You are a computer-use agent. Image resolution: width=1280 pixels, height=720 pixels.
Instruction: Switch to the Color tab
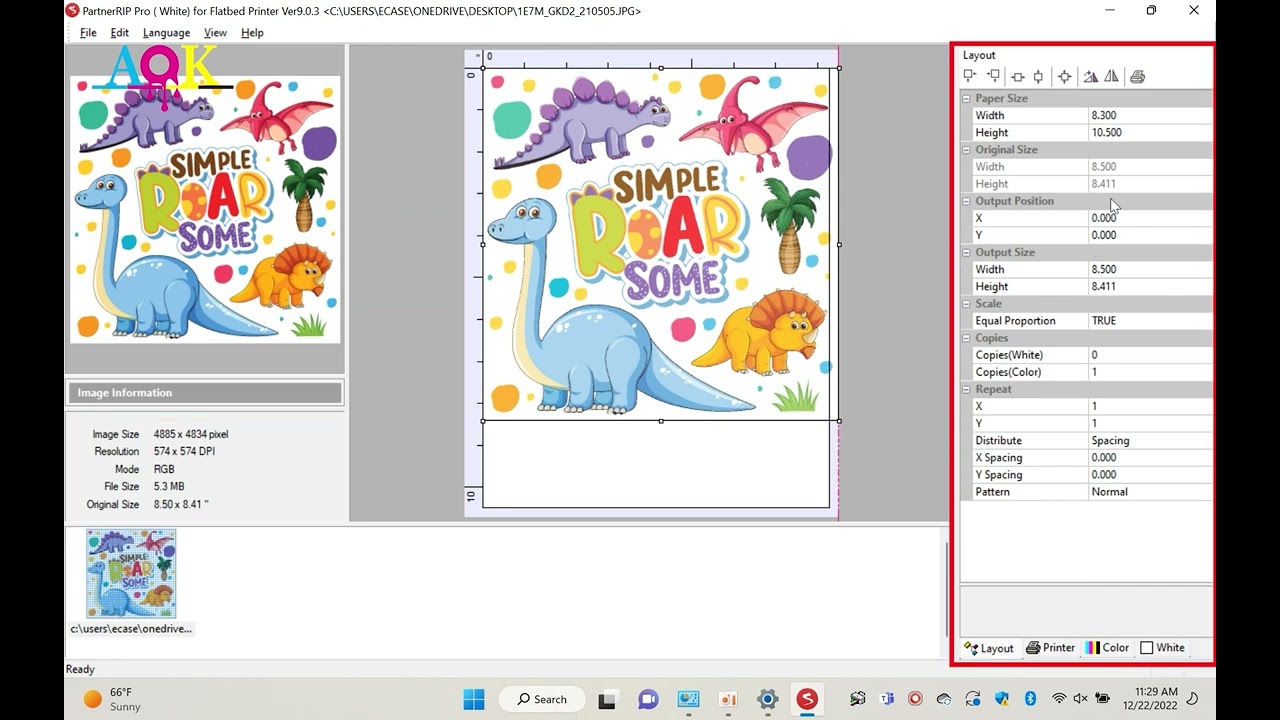click(1108, 648)
